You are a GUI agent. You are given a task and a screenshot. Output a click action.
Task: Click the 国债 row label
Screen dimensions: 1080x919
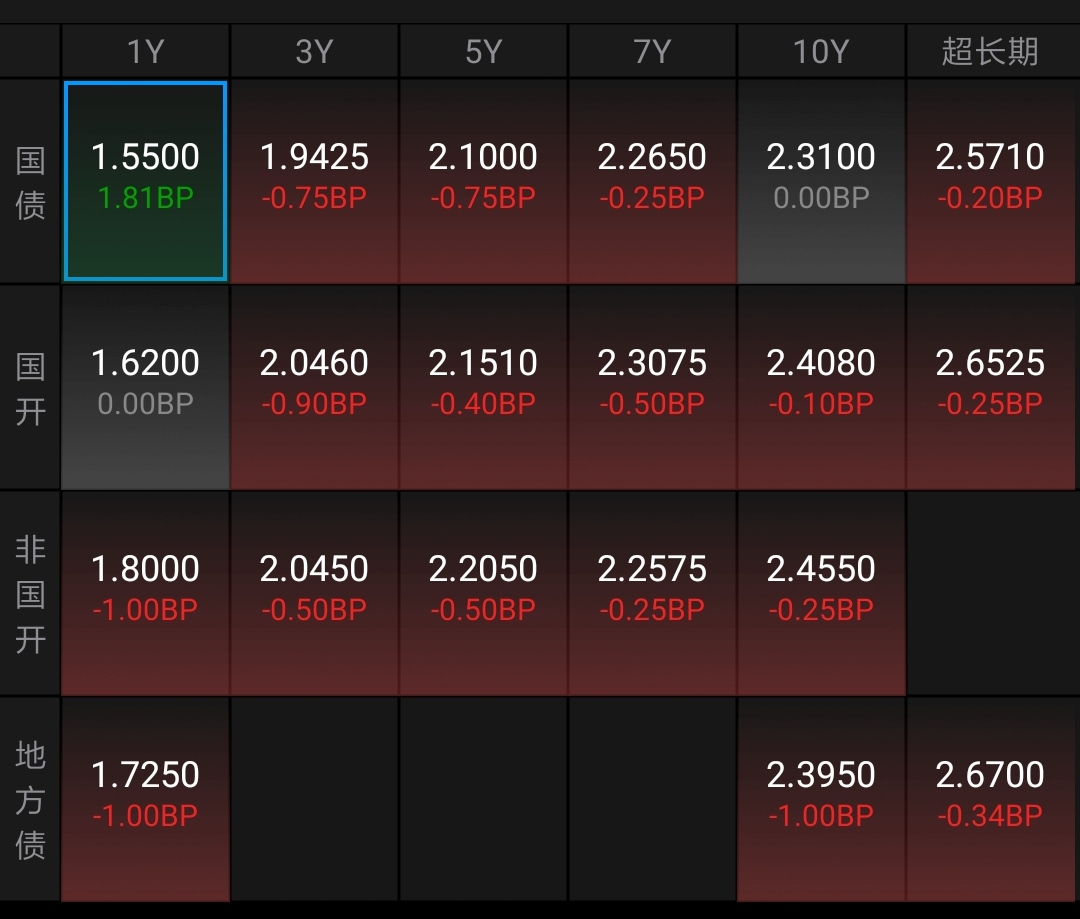pos(30,182)
